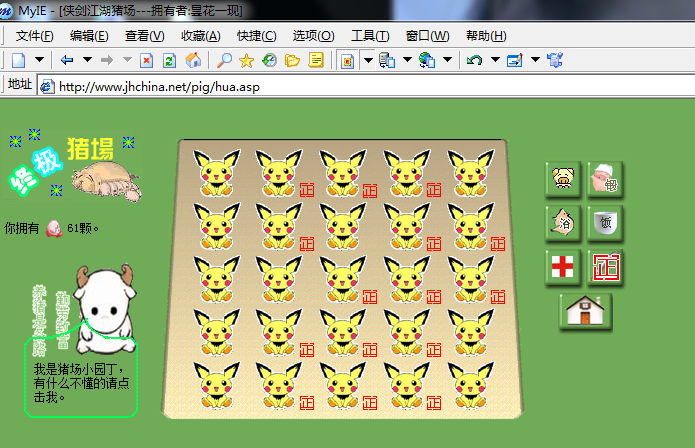Select the first Pikachu in the top row
This screenshot has width=695, height=448.
217,173
